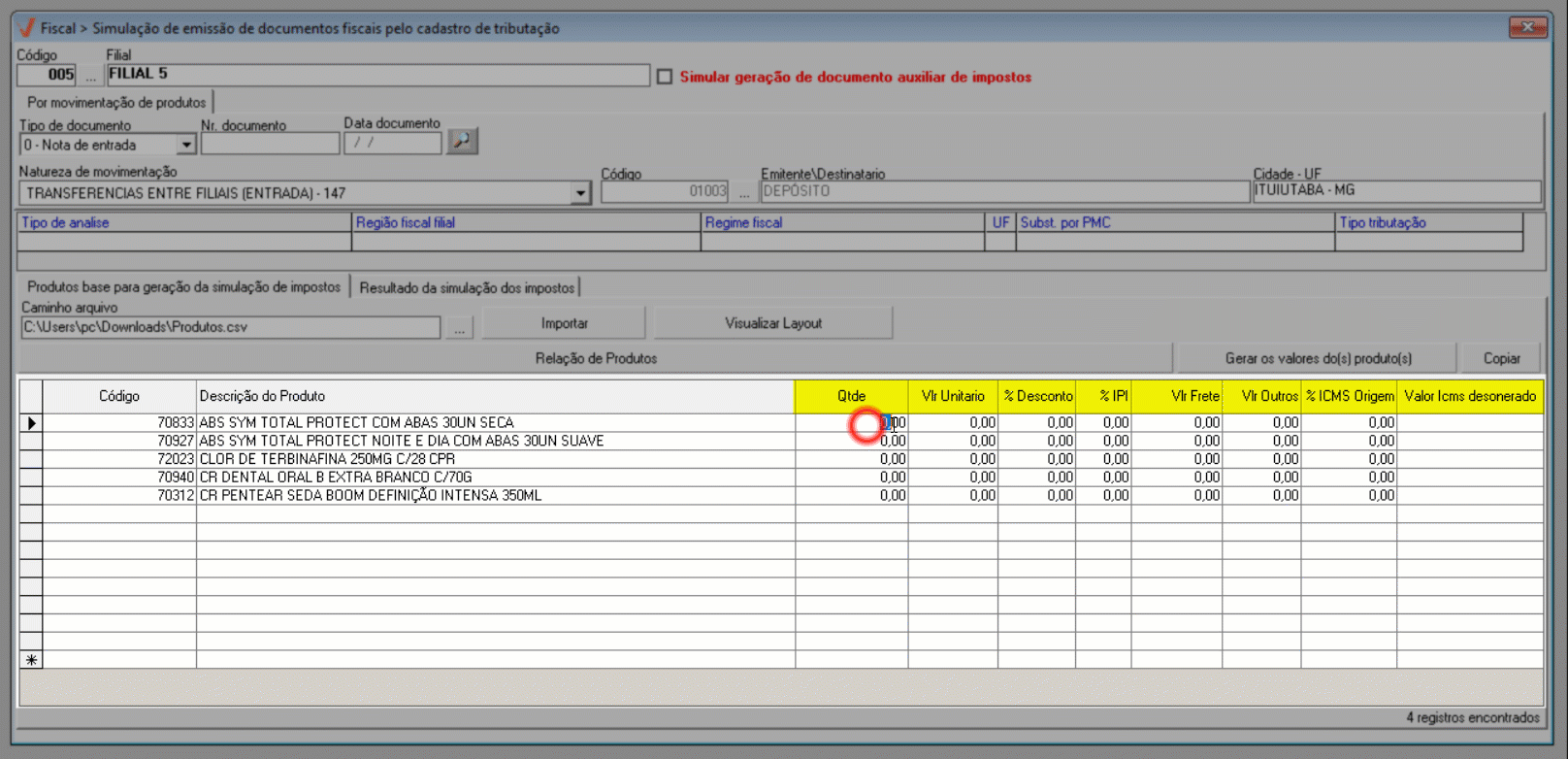Click the Qtde yellow column header
1568x759 pixels.
click(x=851, y=396)
